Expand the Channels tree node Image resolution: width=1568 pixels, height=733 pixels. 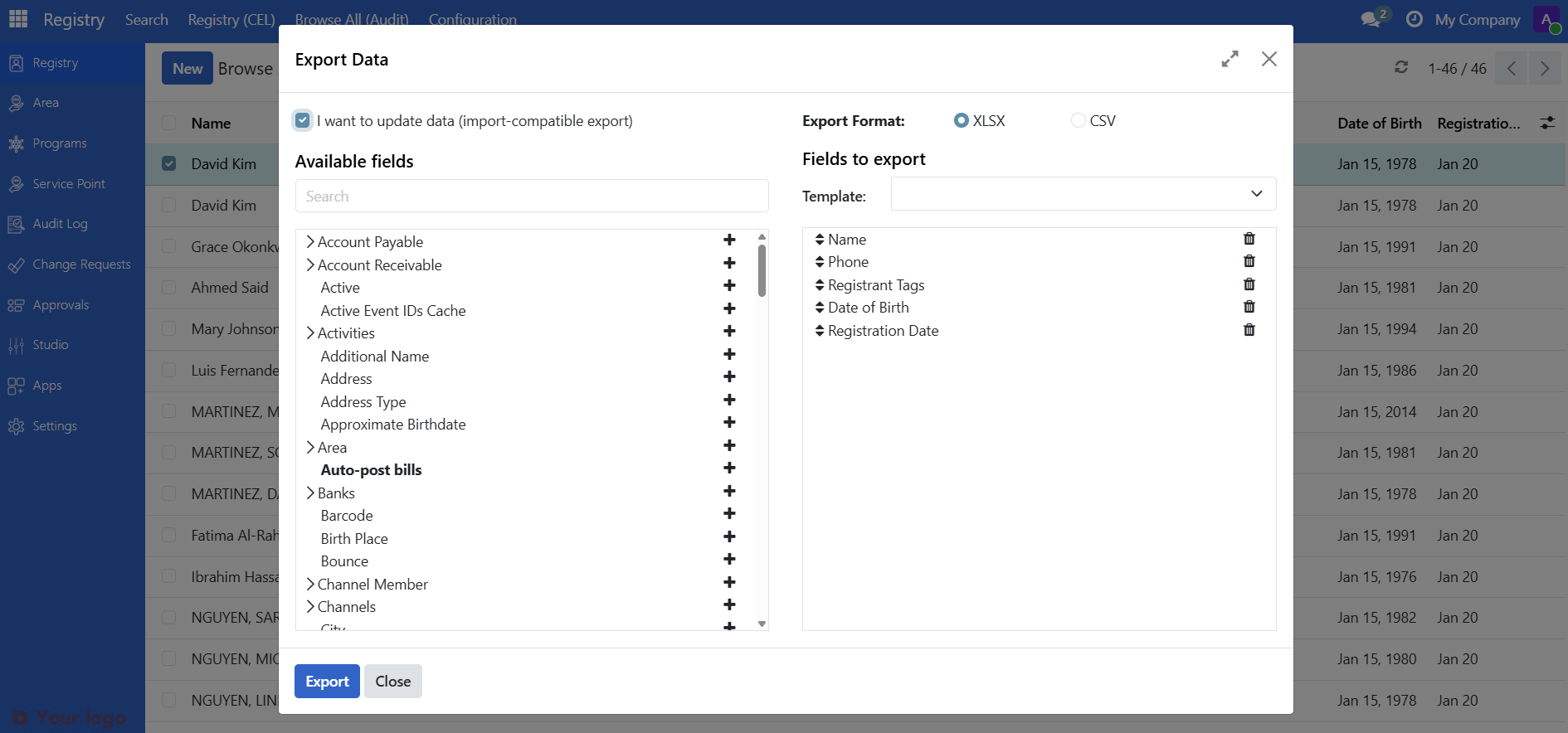[x=310, y=606]
